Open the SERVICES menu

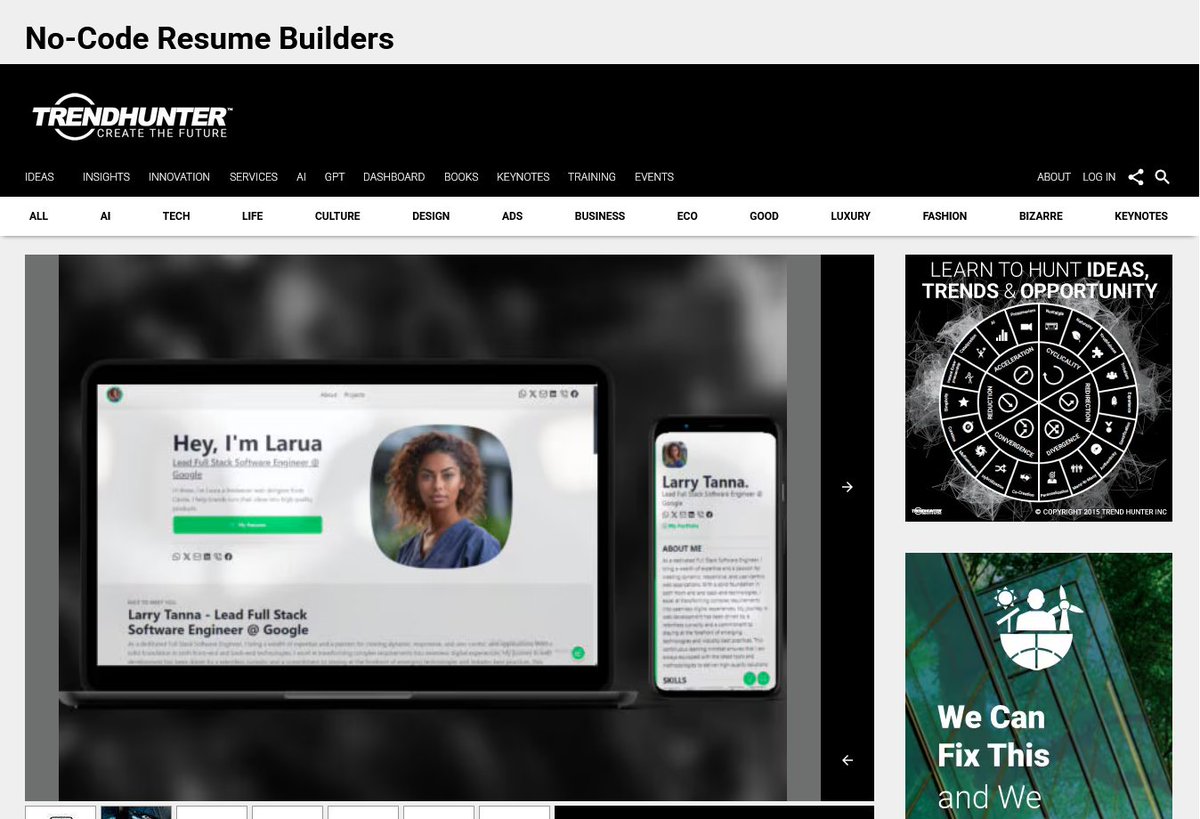(x=254, y=177)
